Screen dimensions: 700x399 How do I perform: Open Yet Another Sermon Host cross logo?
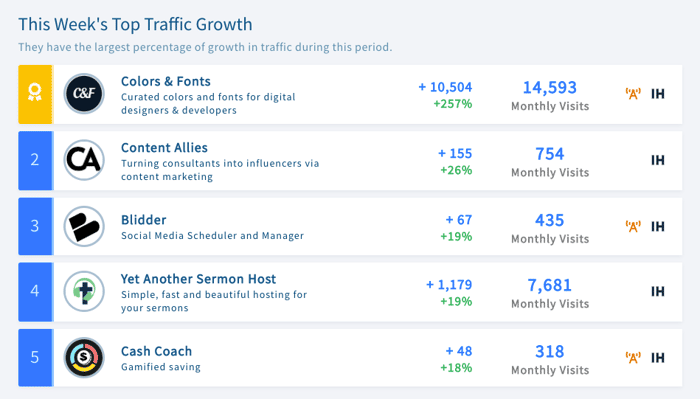[x=84, y=291]
